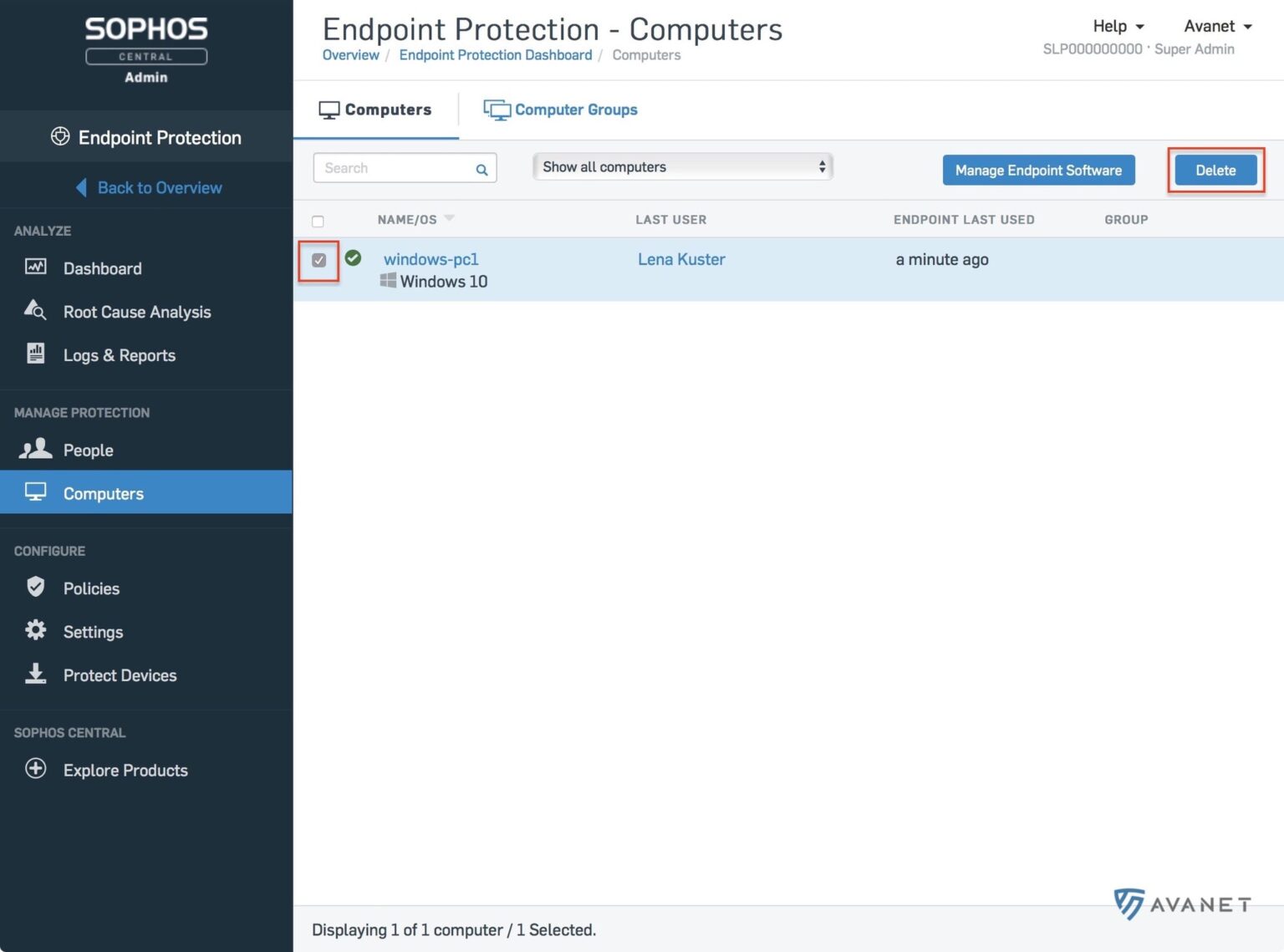The image size is (1284, 952).
Task: Click the Logs & Reports icon
Action: 34,354
